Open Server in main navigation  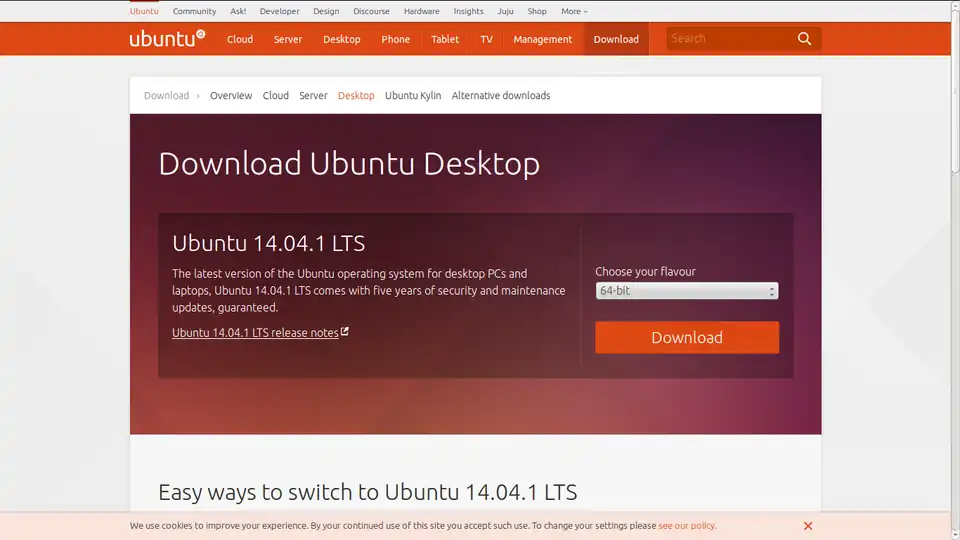288,39
